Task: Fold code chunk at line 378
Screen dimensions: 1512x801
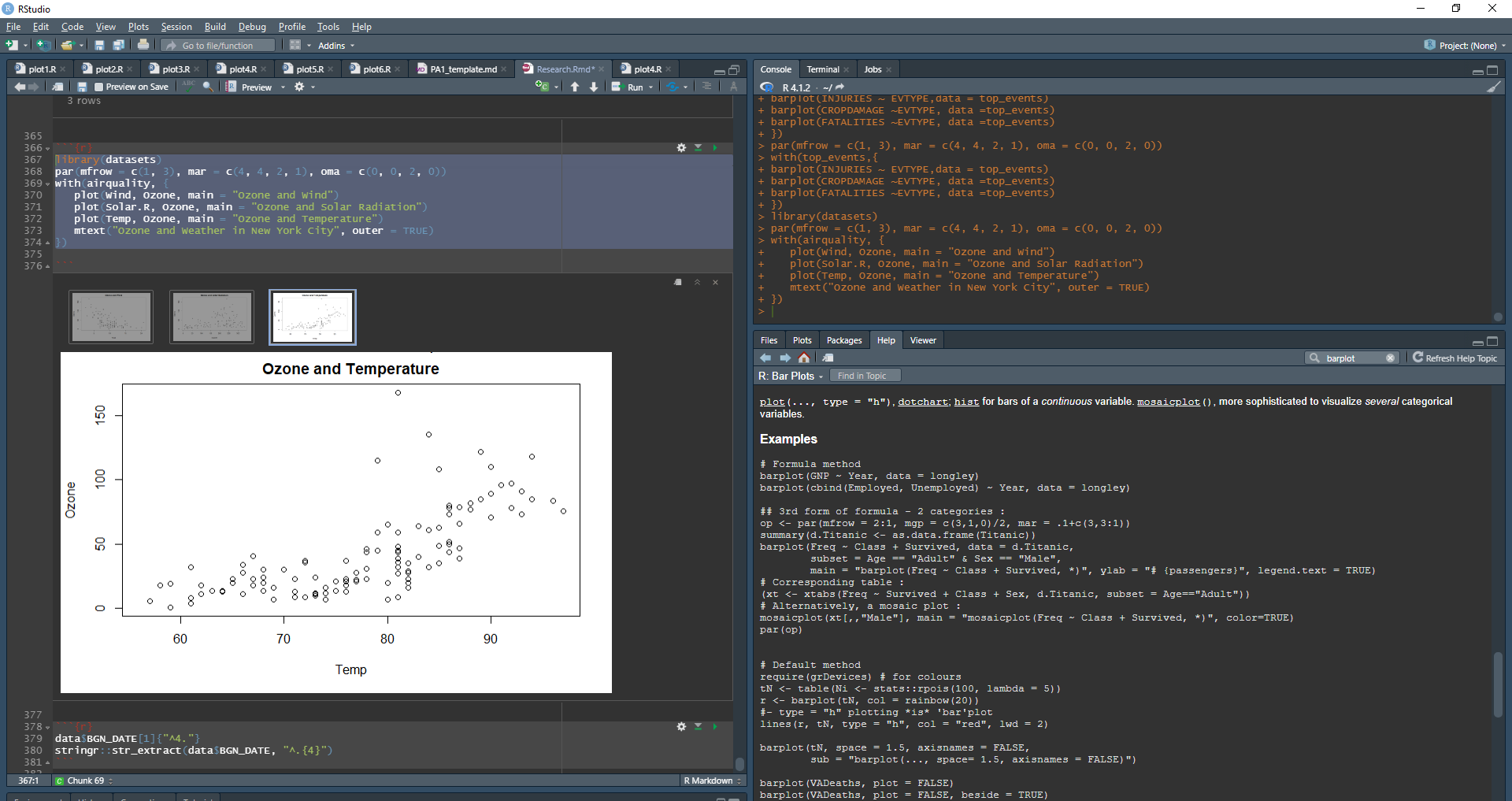Action: (x=48, y=727)
